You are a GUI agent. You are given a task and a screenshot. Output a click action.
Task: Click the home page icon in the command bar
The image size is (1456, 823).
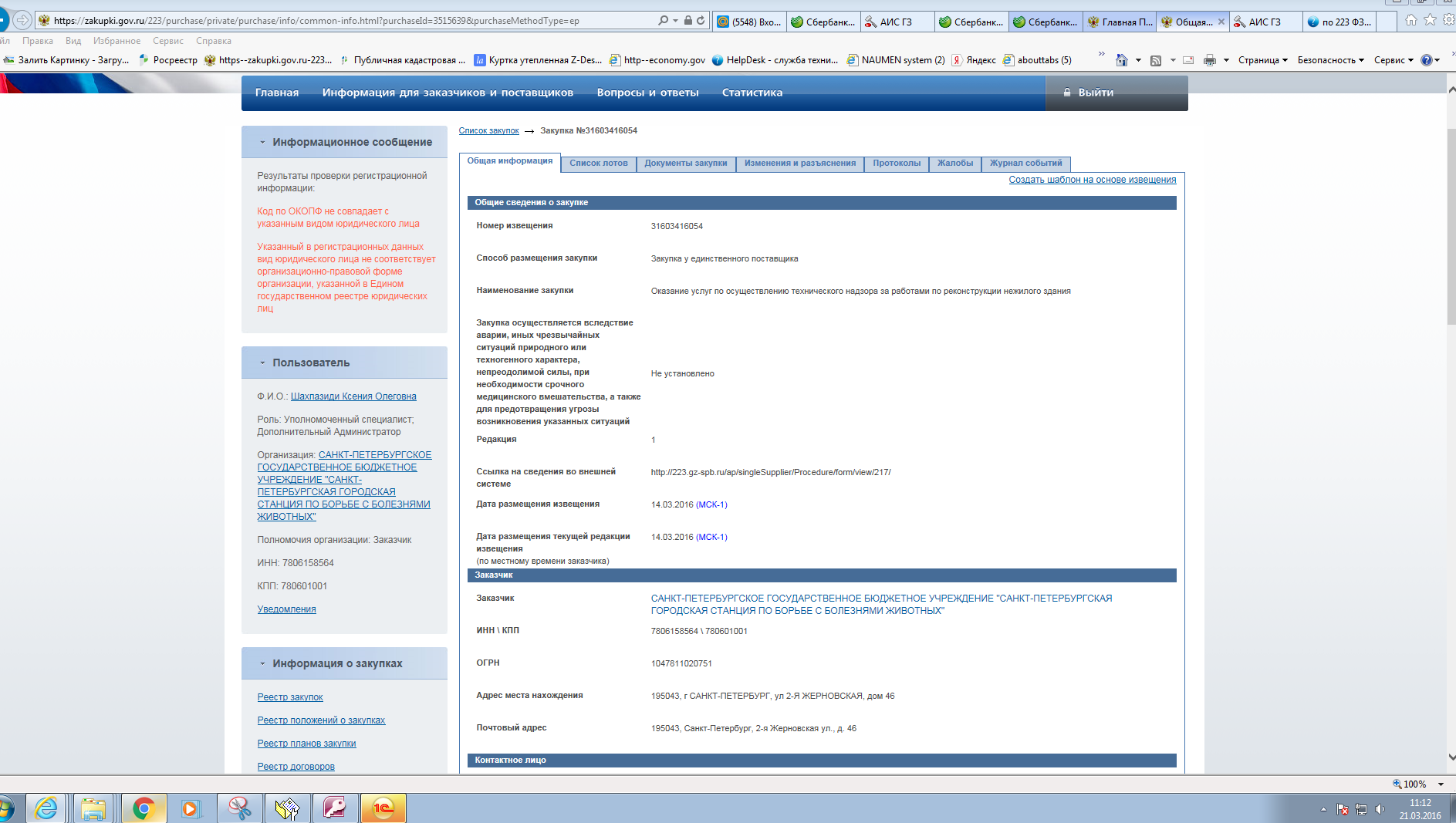click(1122, 60)
